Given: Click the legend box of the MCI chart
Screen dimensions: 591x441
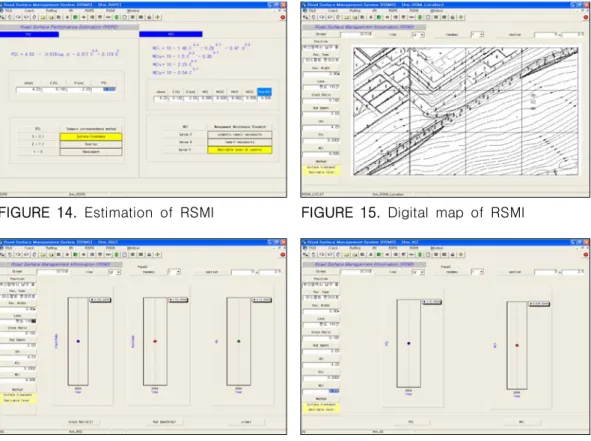Looking at the screenshot, I should click(539, 304).
